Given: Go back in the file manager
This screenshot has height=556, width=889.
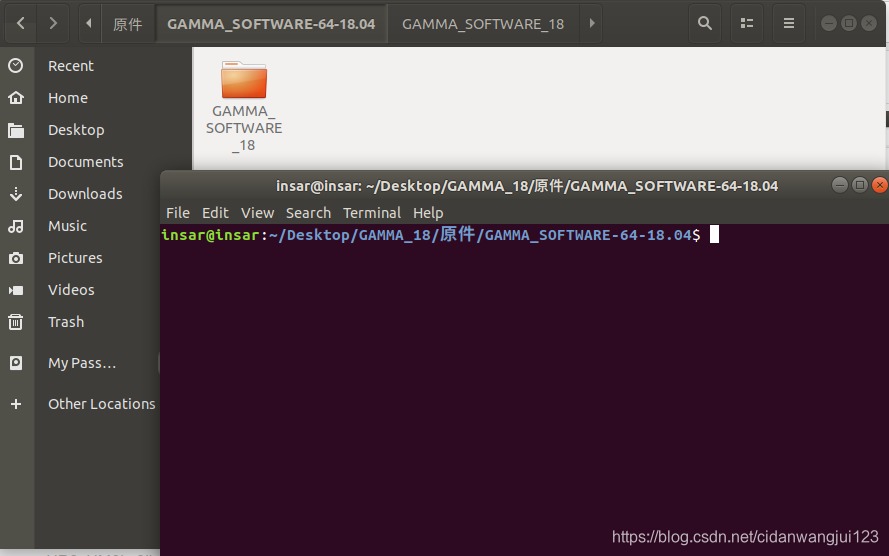Looking at the screenshot, I should click(21, 23).
